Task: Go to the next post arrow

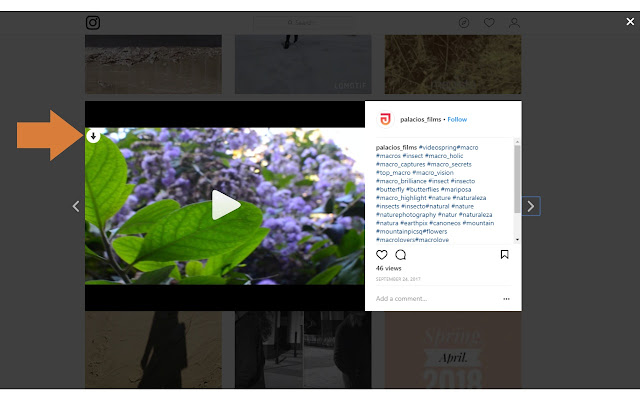Action: pyautogui.click(x=531, y=206)
